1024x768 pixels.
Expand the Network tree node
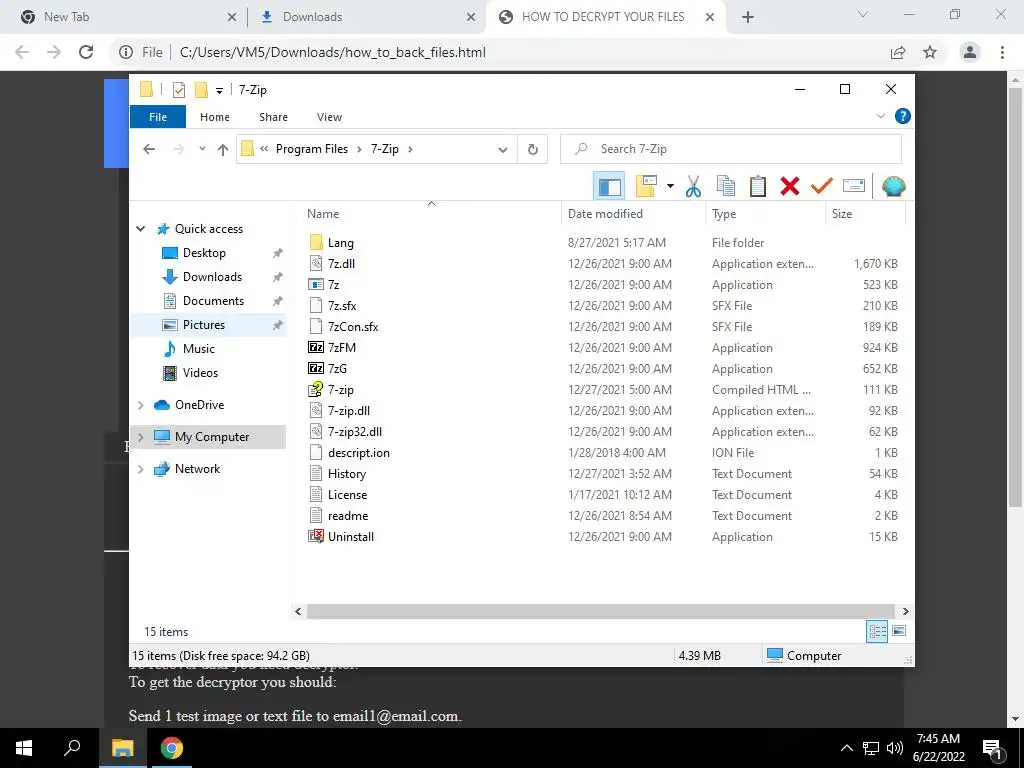tap(140, 469)
